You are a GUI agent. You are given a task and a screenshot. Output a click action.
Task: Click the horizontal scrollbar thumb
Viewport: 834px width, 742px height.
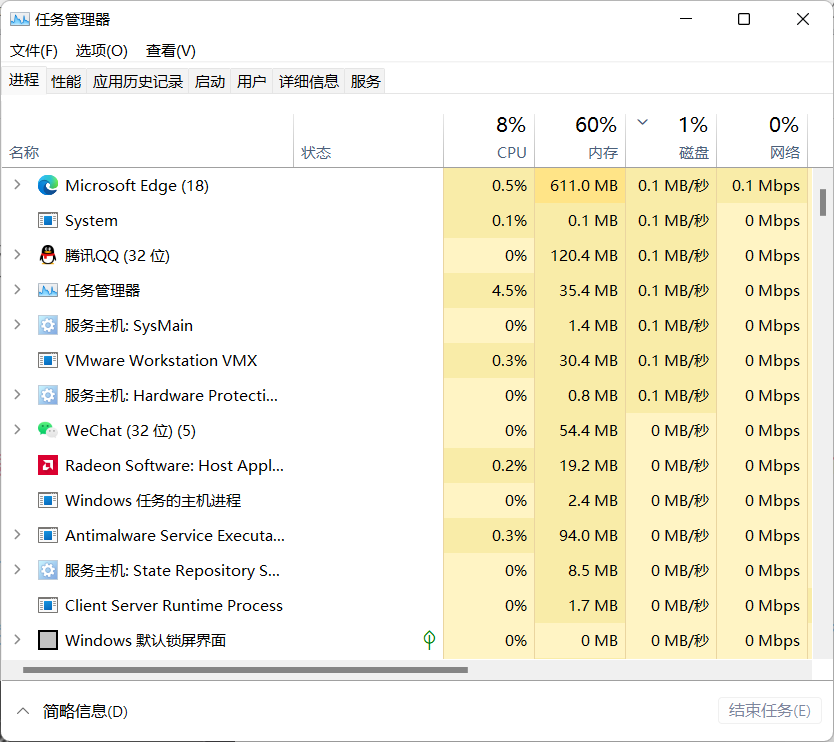tap(245, 670)
